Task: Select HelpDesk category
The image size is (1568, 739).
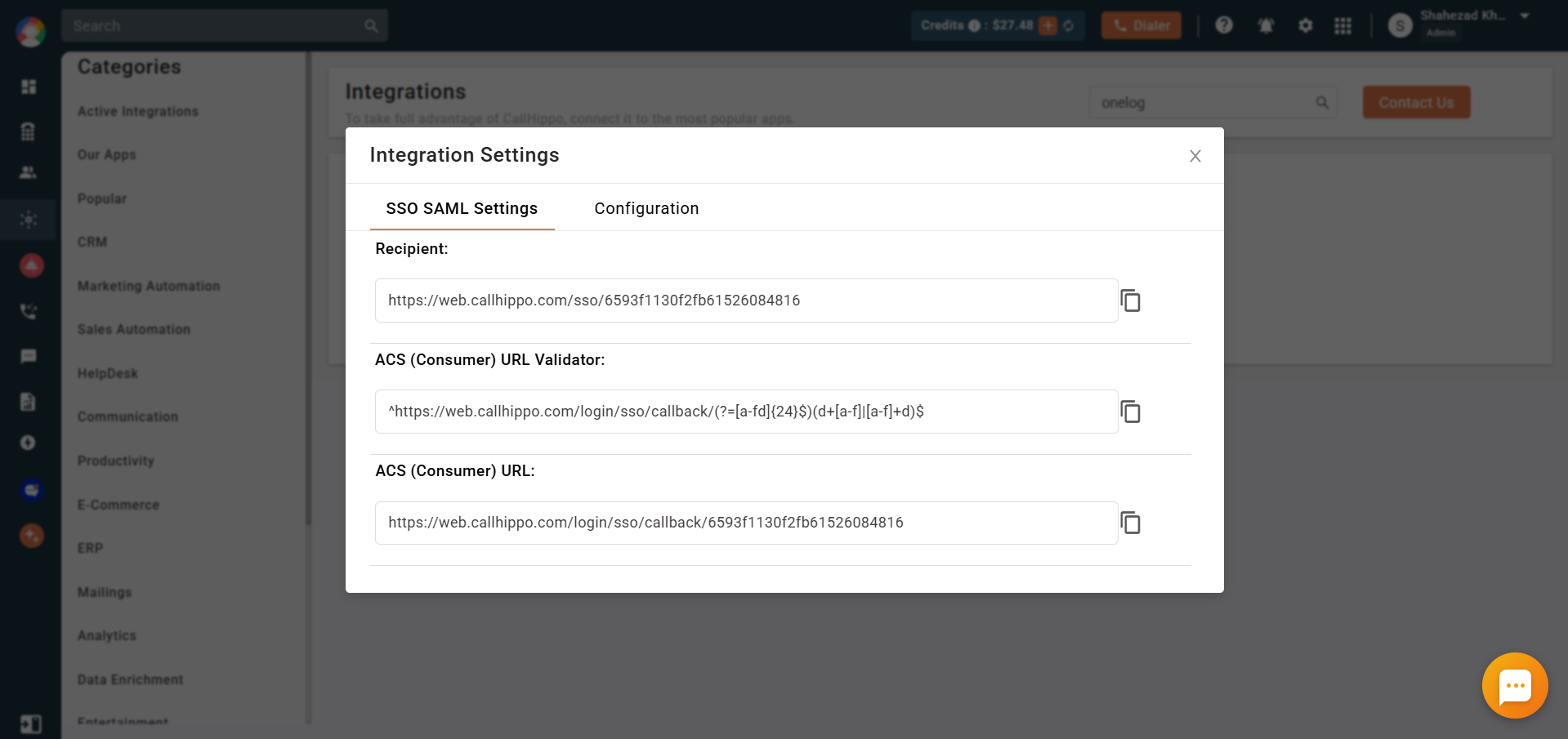Action: pos(108,373)
